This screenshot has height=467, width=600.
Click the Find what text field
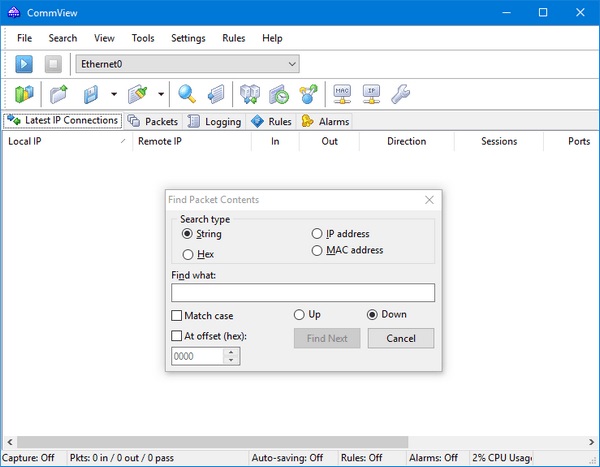(x=303, y=292)
